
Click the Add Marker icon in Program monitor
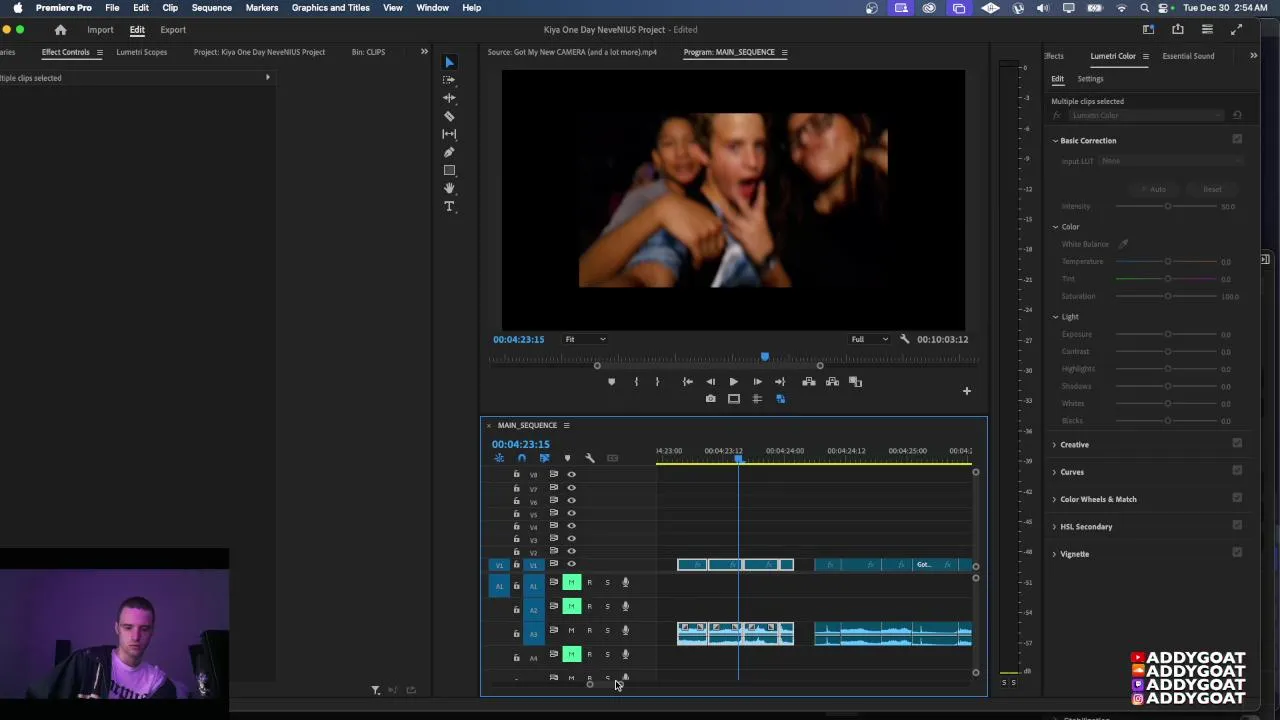tap(611, 382)
